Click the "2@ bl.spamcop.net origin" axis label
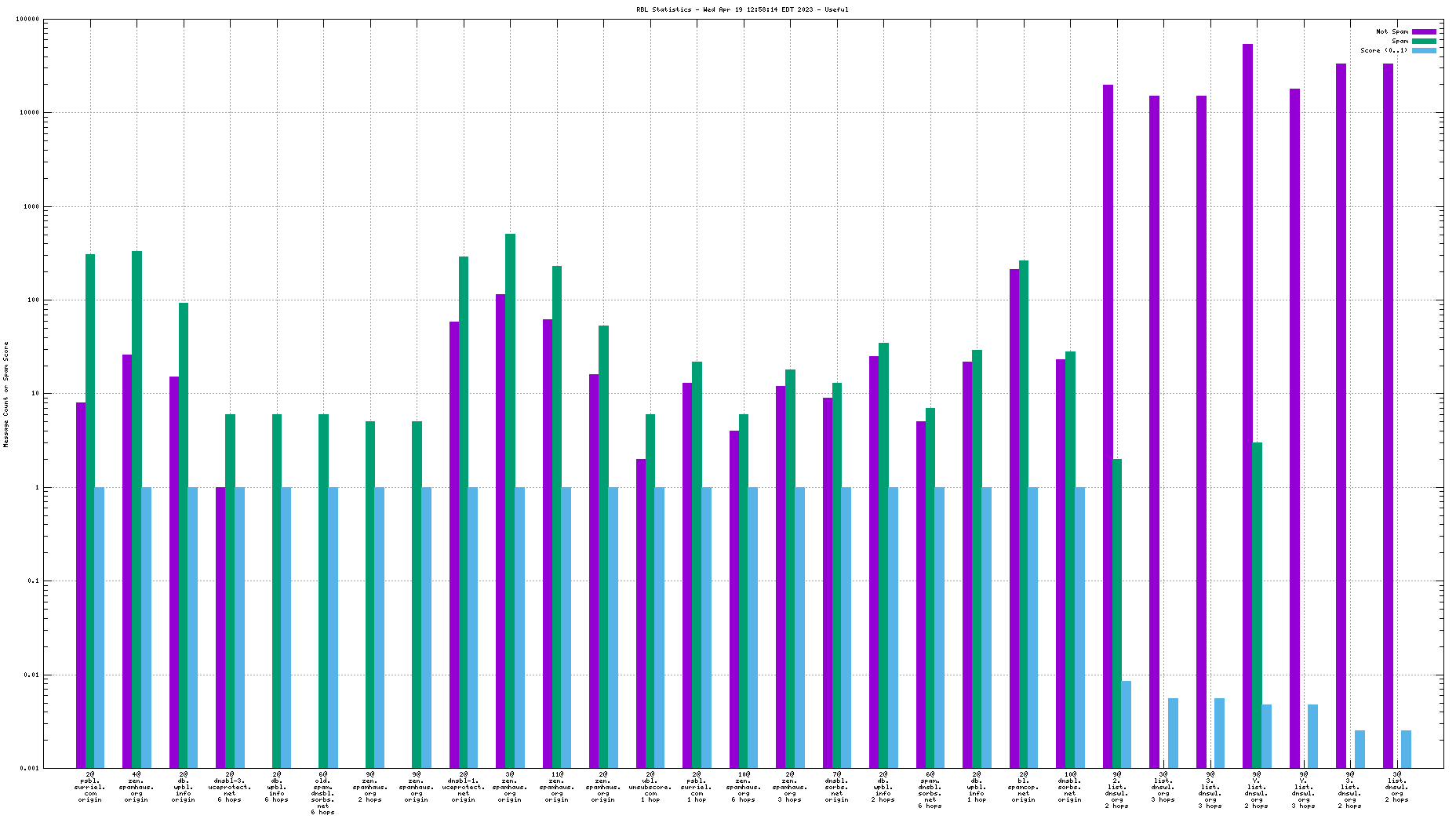Screen dimensions: 1456x819 click(x=1024, y=787)
